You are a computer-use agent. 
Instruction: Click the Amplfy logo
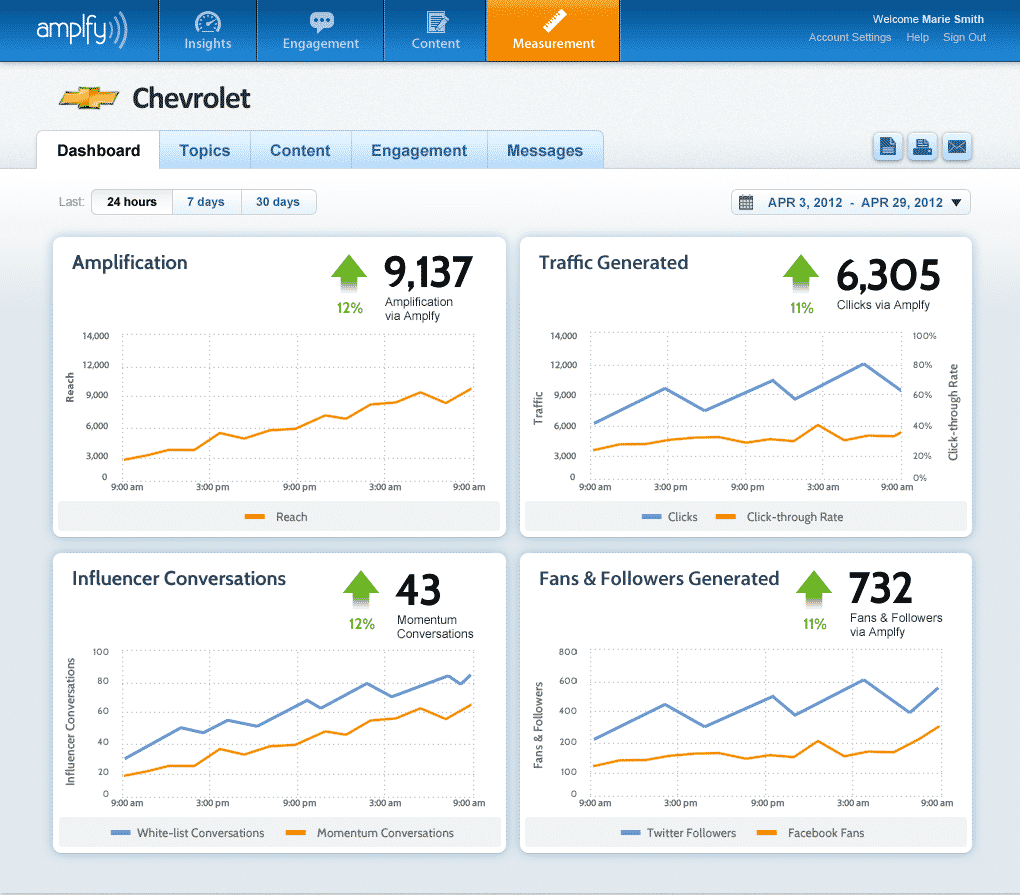tap(82, 30)
